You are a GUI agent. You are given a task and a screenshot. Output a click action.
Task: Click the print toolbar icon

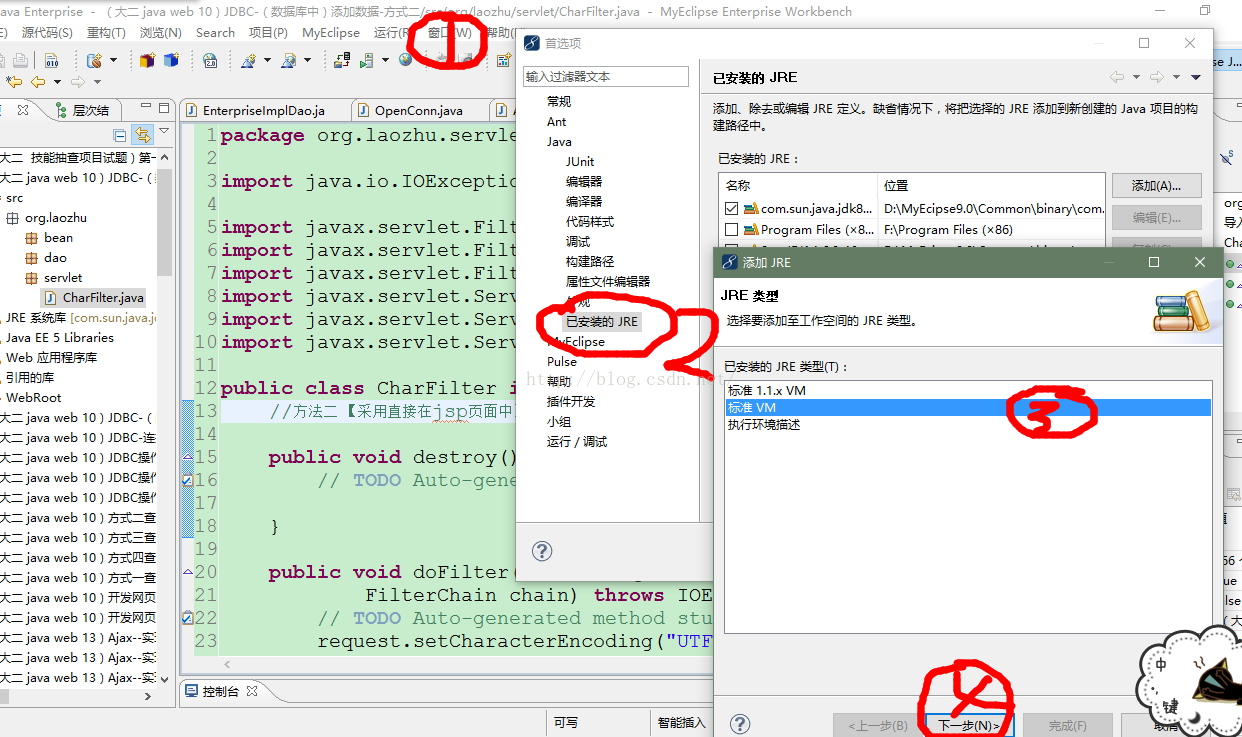coord(20,60)
